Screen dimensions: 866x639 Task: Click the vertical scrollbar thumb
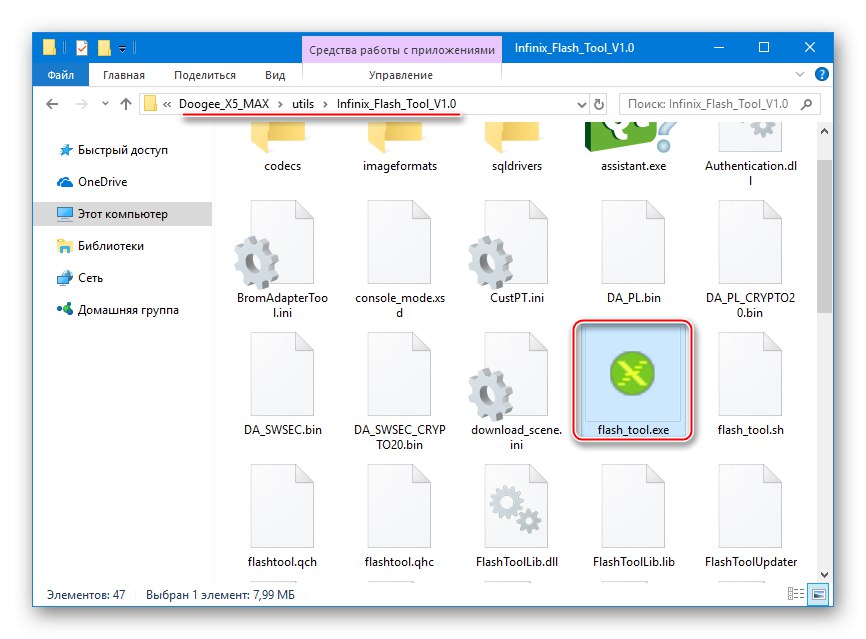pyautogui.click(x=824, y=236)
